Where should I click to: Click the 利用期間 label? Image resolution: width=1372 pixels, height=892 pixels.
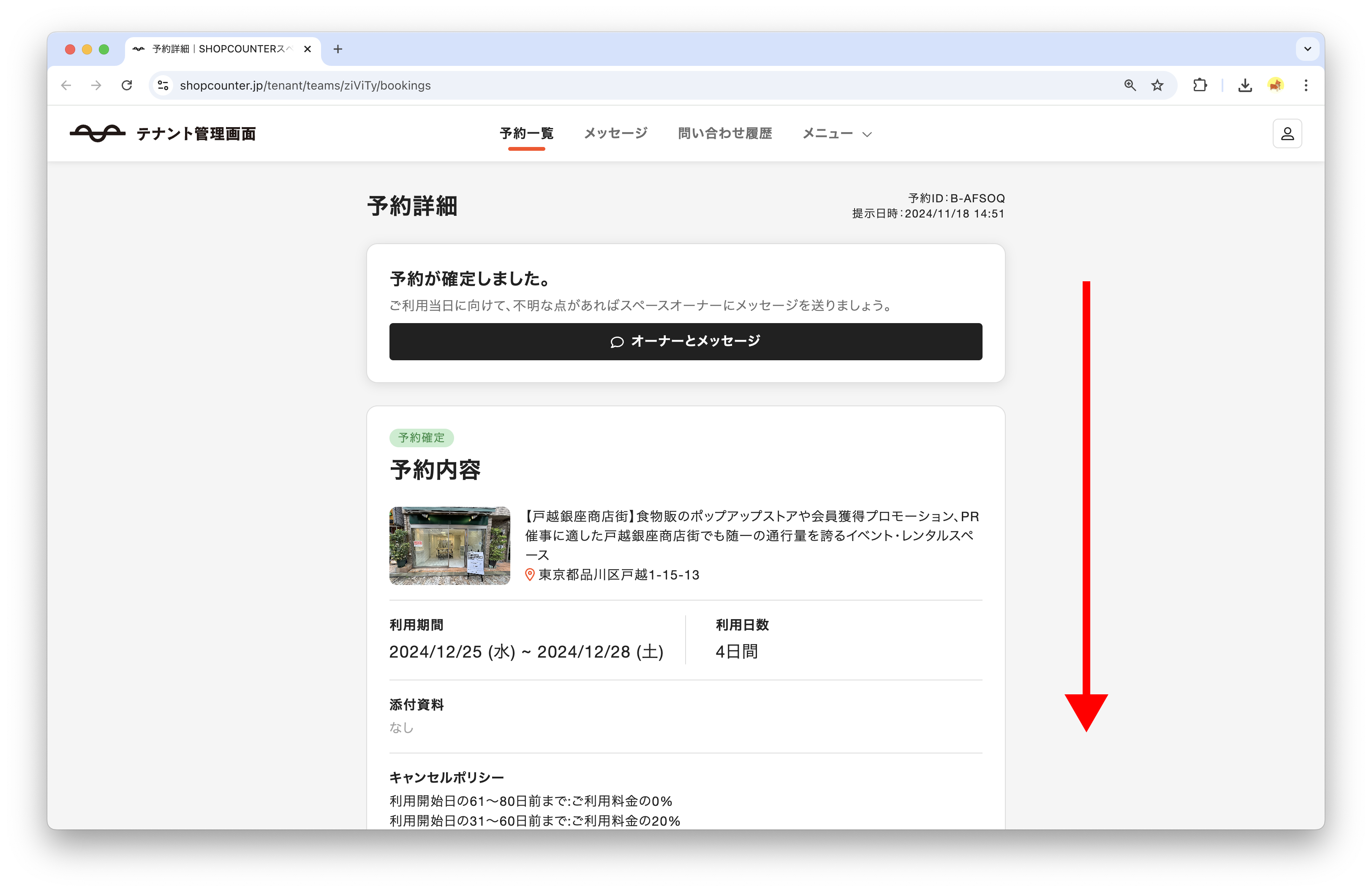(416, 625)
